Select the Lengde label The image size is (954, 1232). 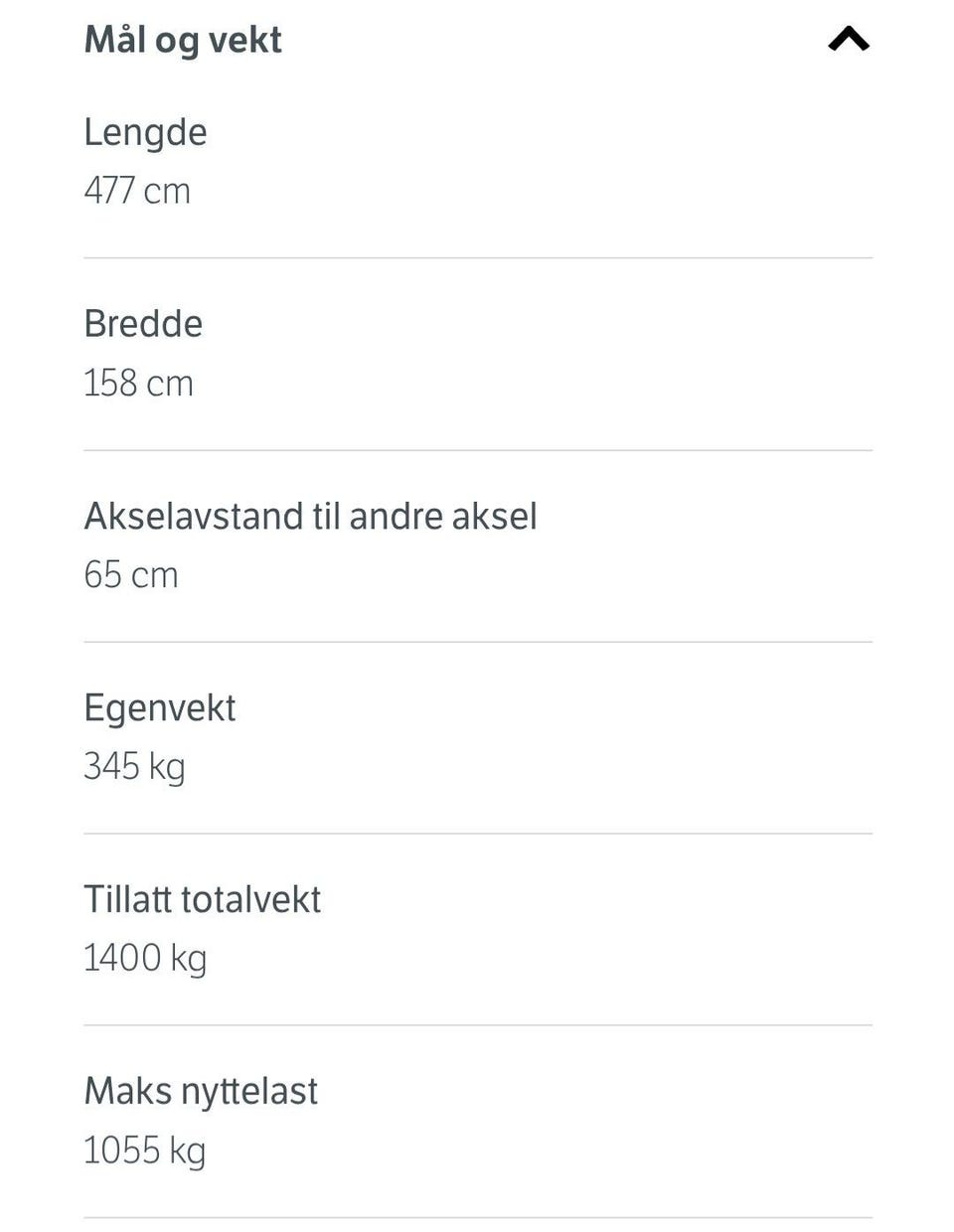point(145,132)
